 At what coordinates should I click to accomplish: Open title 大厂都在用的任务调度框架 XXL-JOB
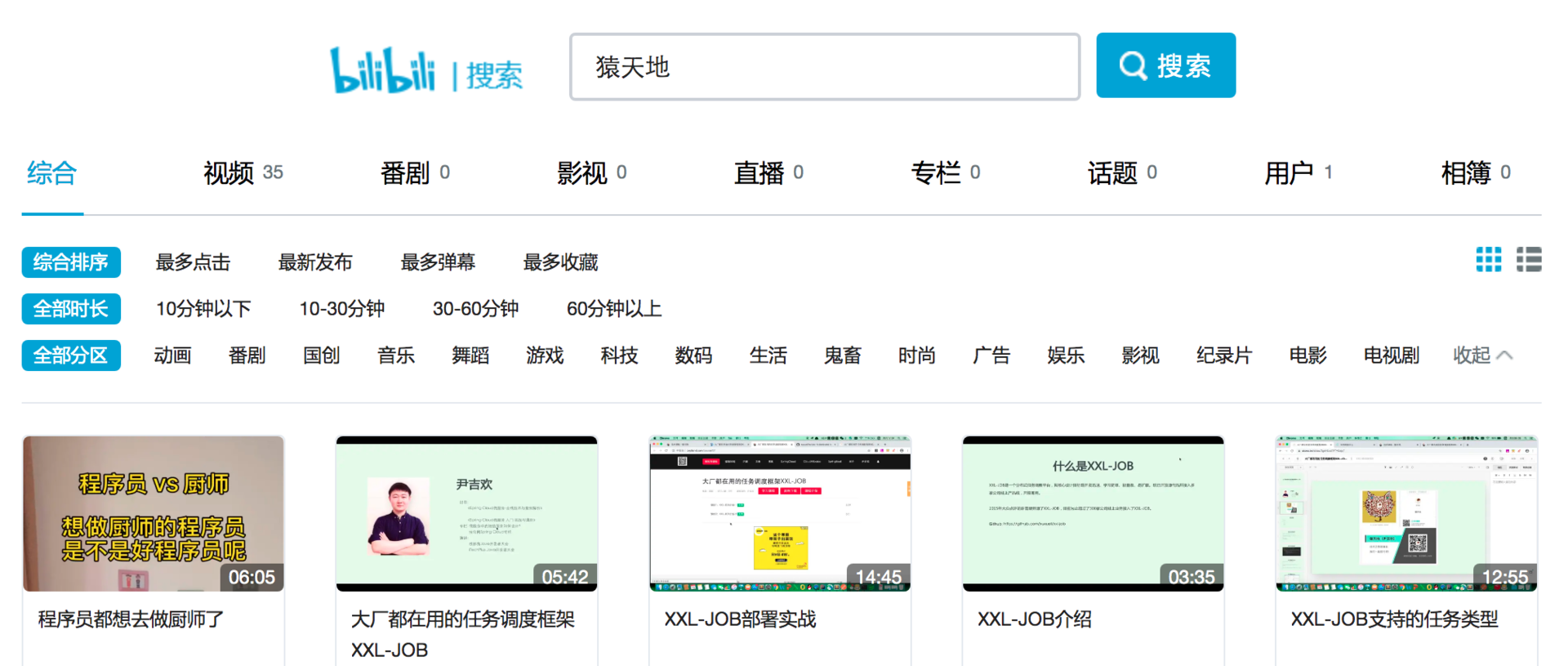463,635
